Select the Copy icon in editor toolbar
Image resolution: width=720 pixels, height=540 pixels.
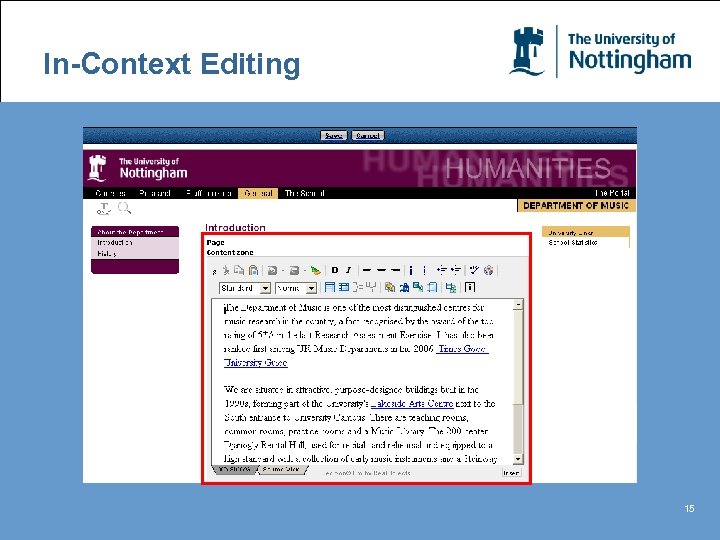point(239,270)
